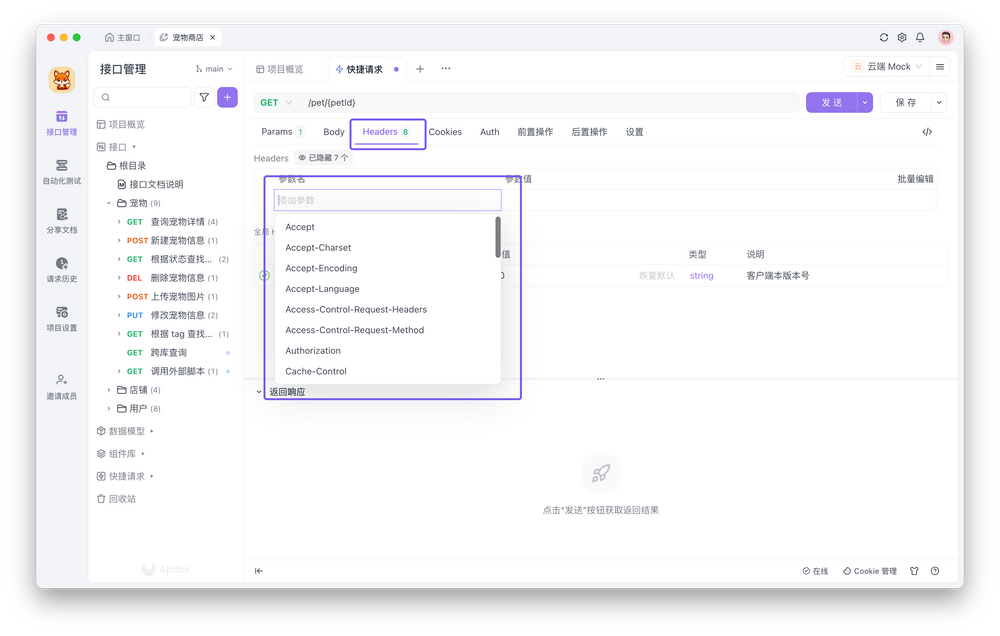Screen dimensions: 1000x636
Task: Collapse the 宠物 folder in the API tree
Action: pos(108,202)
